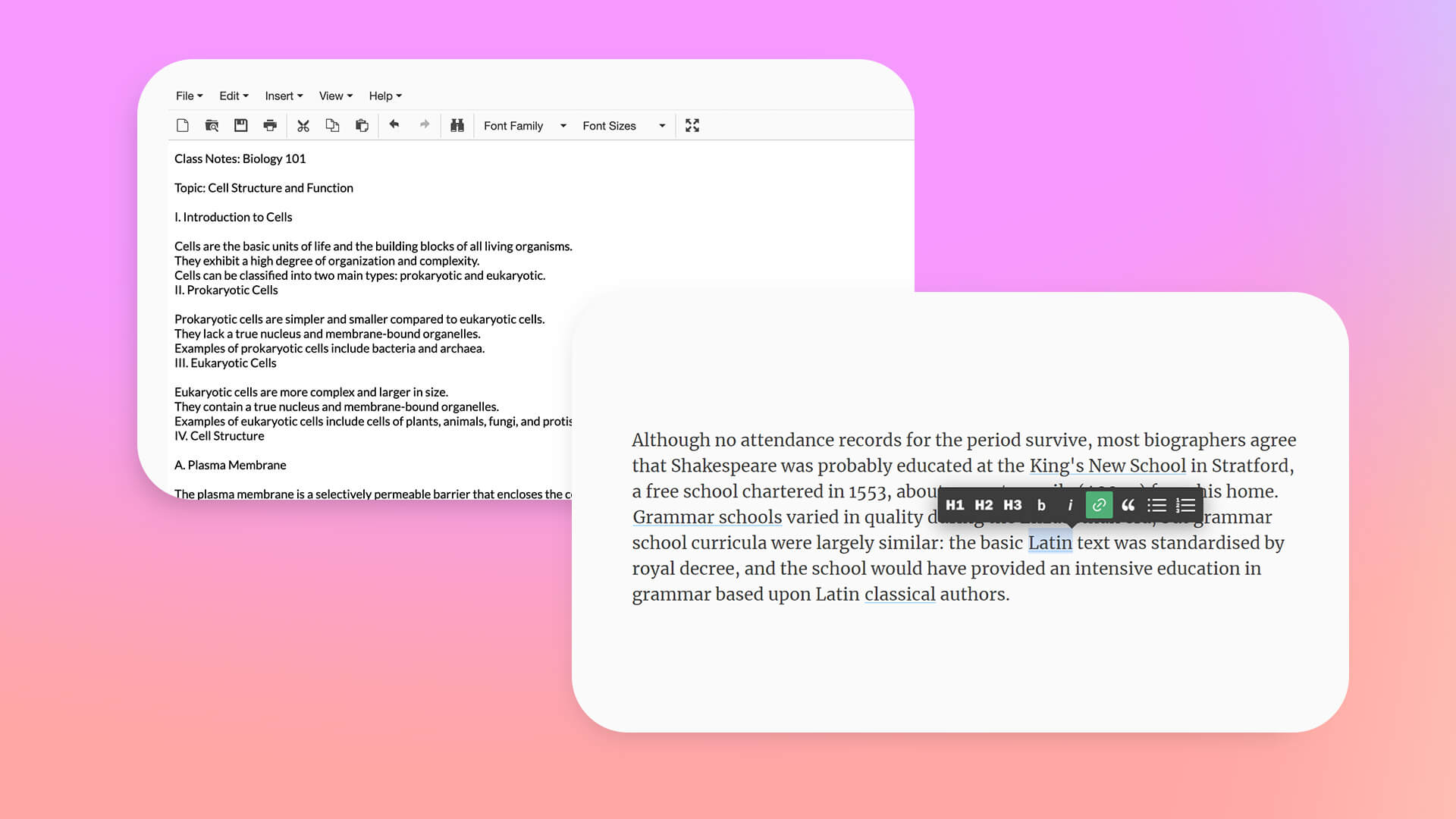Click the Paste clipboard icon
Viewport: 1456px width, 819px height.
point(362,126)
